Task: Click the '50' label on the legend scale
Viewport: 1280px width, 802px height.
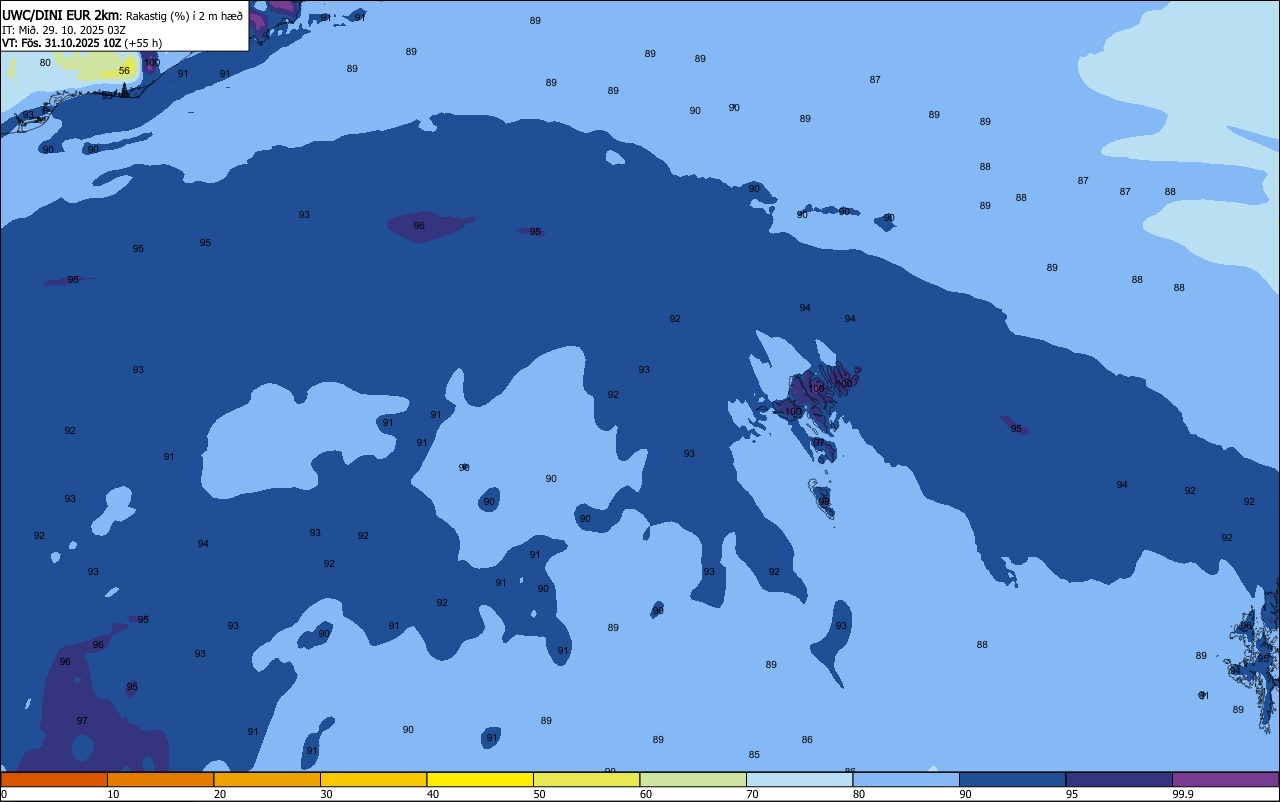Action: (539, 794)
